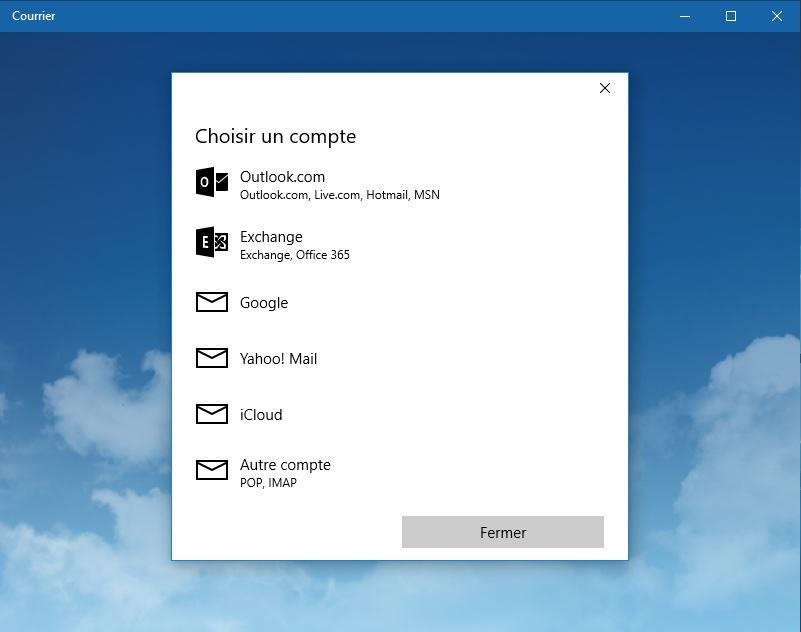Click the Outlook.com envelope logo icon
801x632 pixels.
tap(212, 182)
